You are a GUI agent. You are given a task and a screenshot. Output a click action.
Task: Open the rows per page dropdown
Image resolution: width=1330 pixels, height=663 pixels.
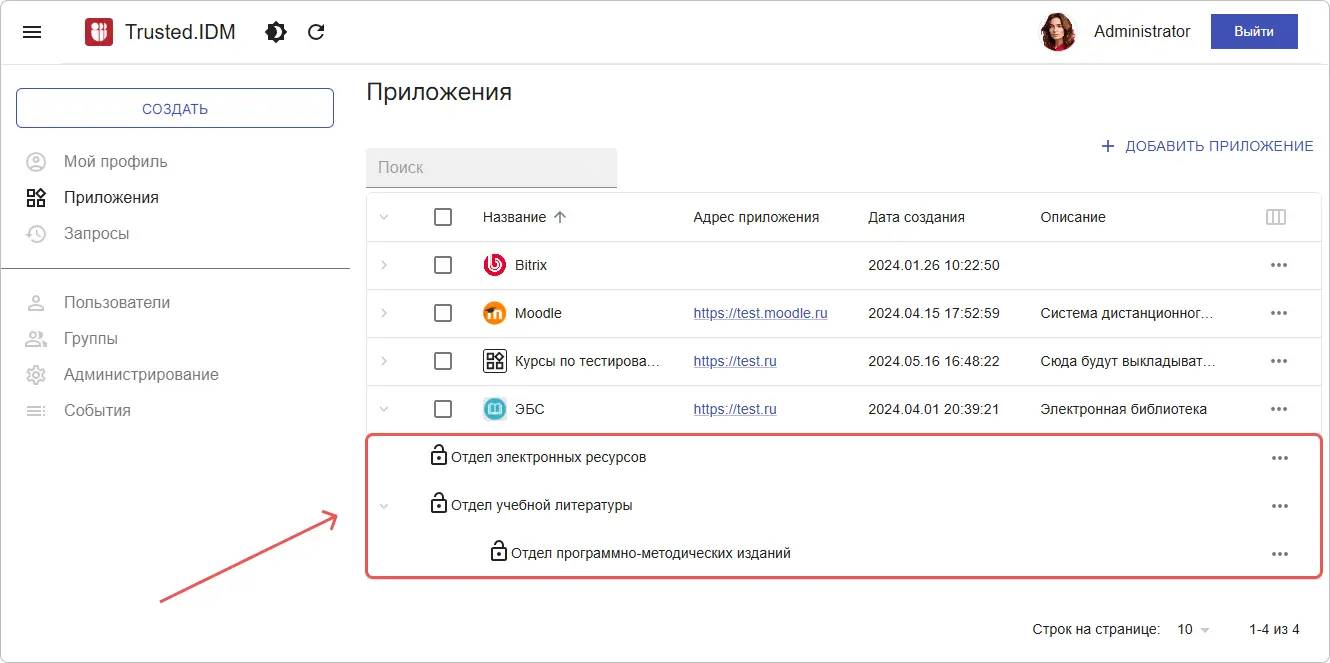click(1191, 629)
